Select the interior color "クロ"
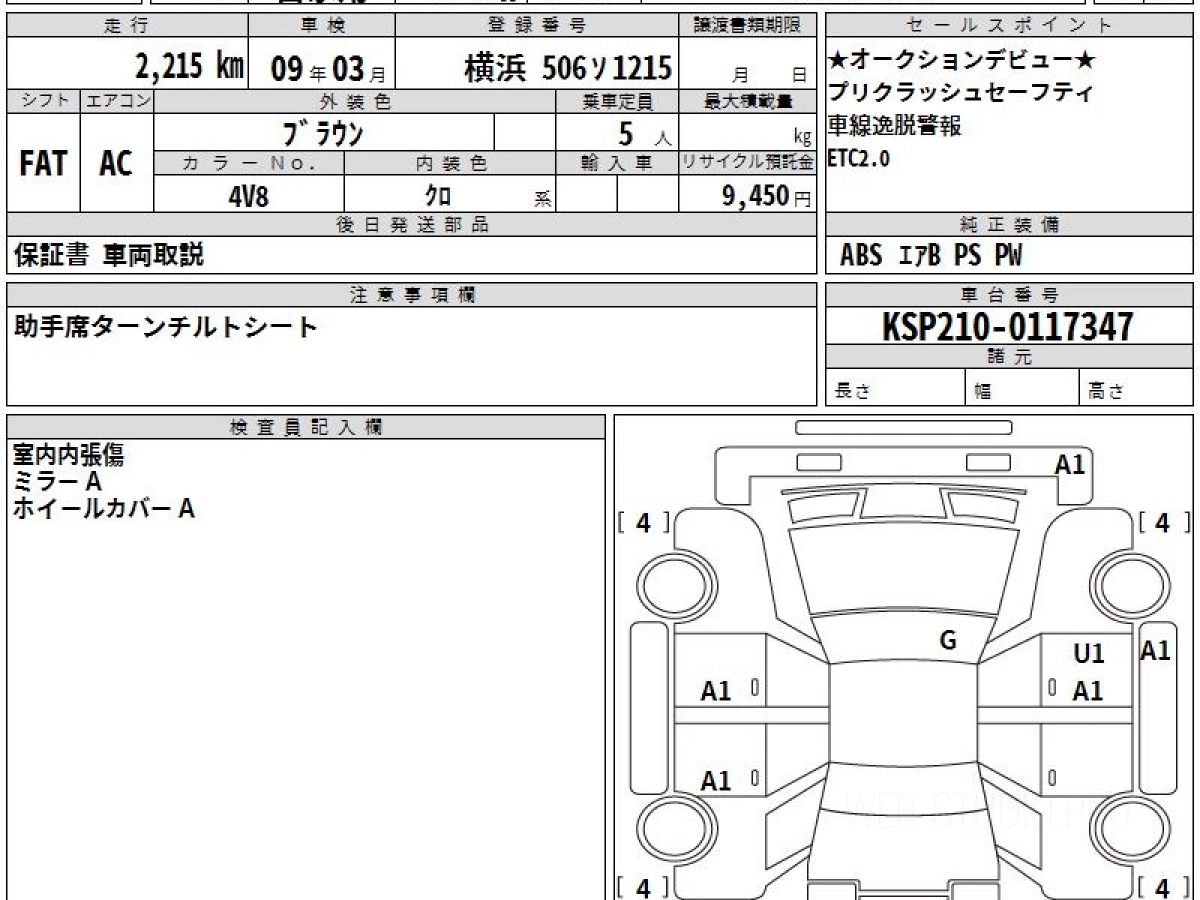Screen dimensions: 1200x900 point(438,196)
